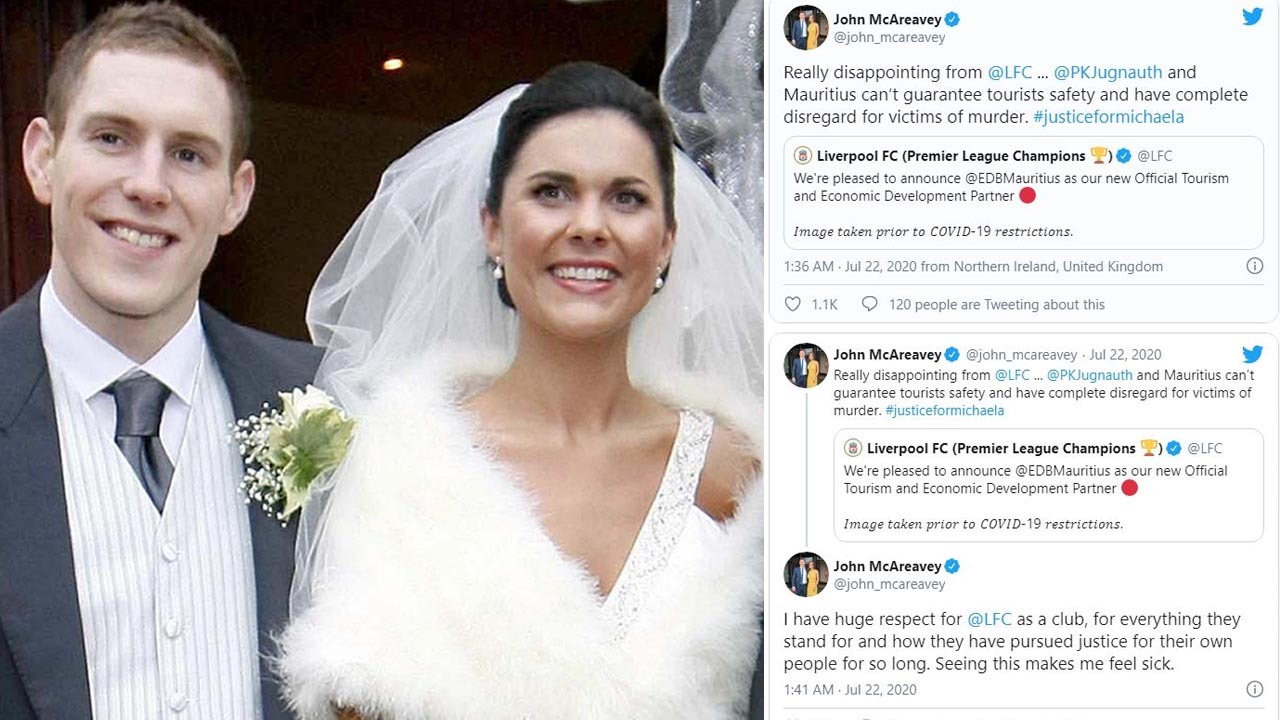Click John McAreavey's avatar in the top tweet

(805, 28)
